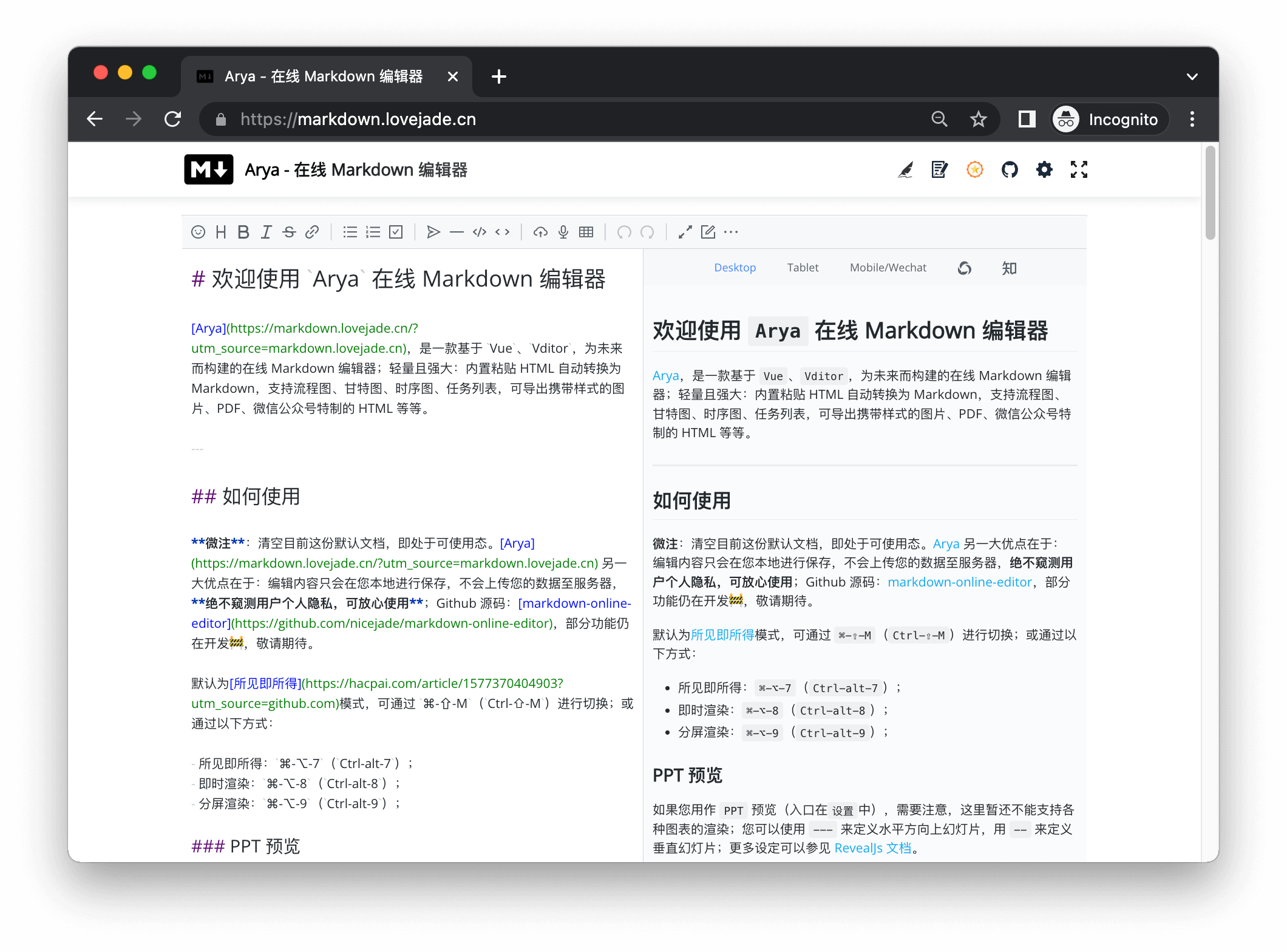Insert a task list checkbox
This screenshot has width=1287, height=952.
point(396,232)
